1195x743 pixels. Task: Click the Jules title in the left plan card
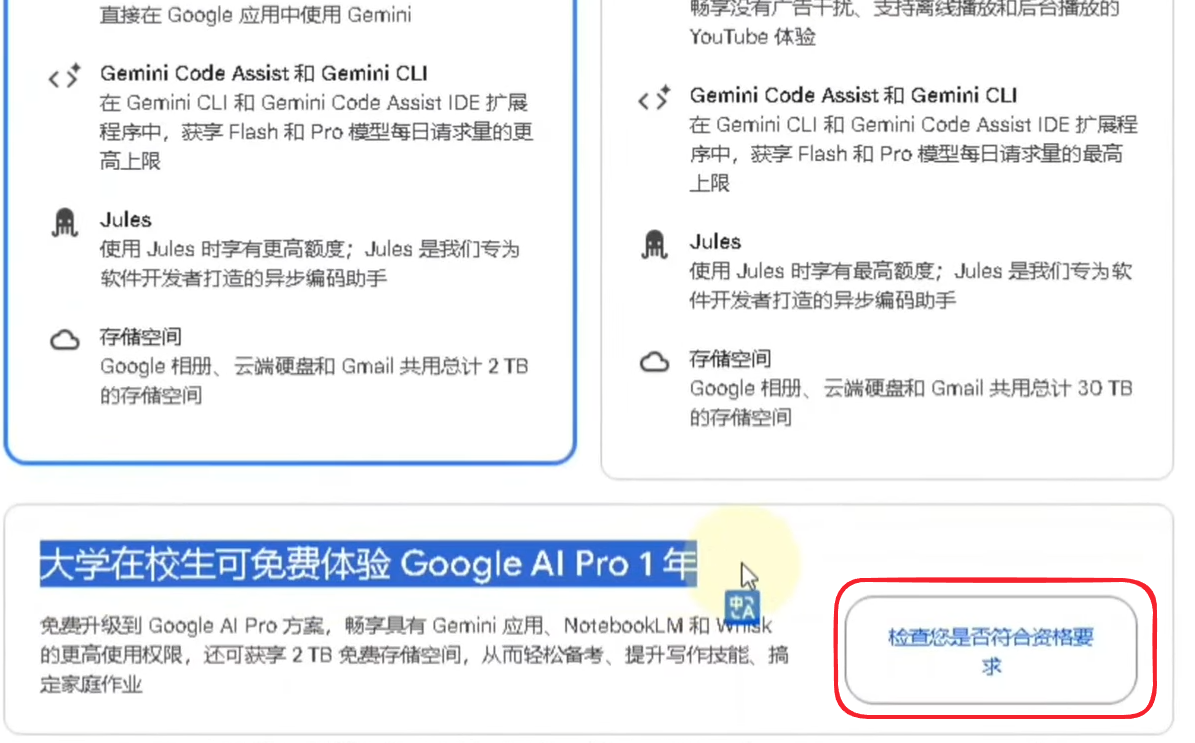(126, 219)
